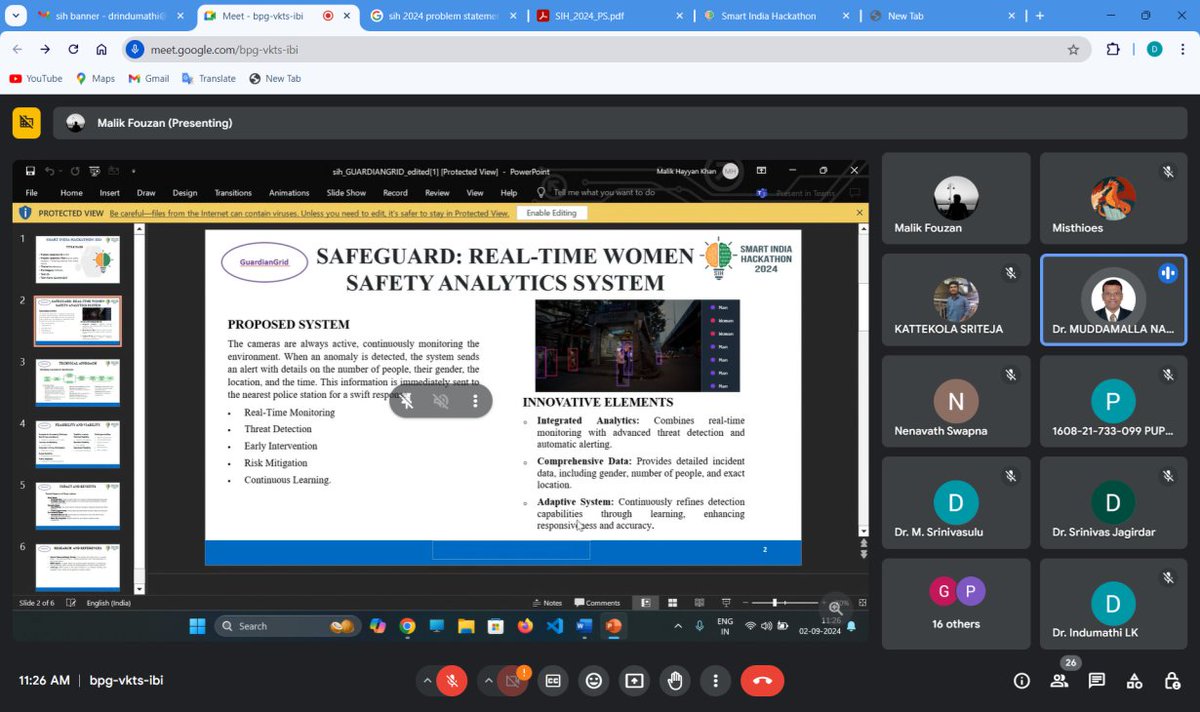
Task: Click the yellow presentation icon beside Malik Fouzan
Action: (x=27, y=123)
